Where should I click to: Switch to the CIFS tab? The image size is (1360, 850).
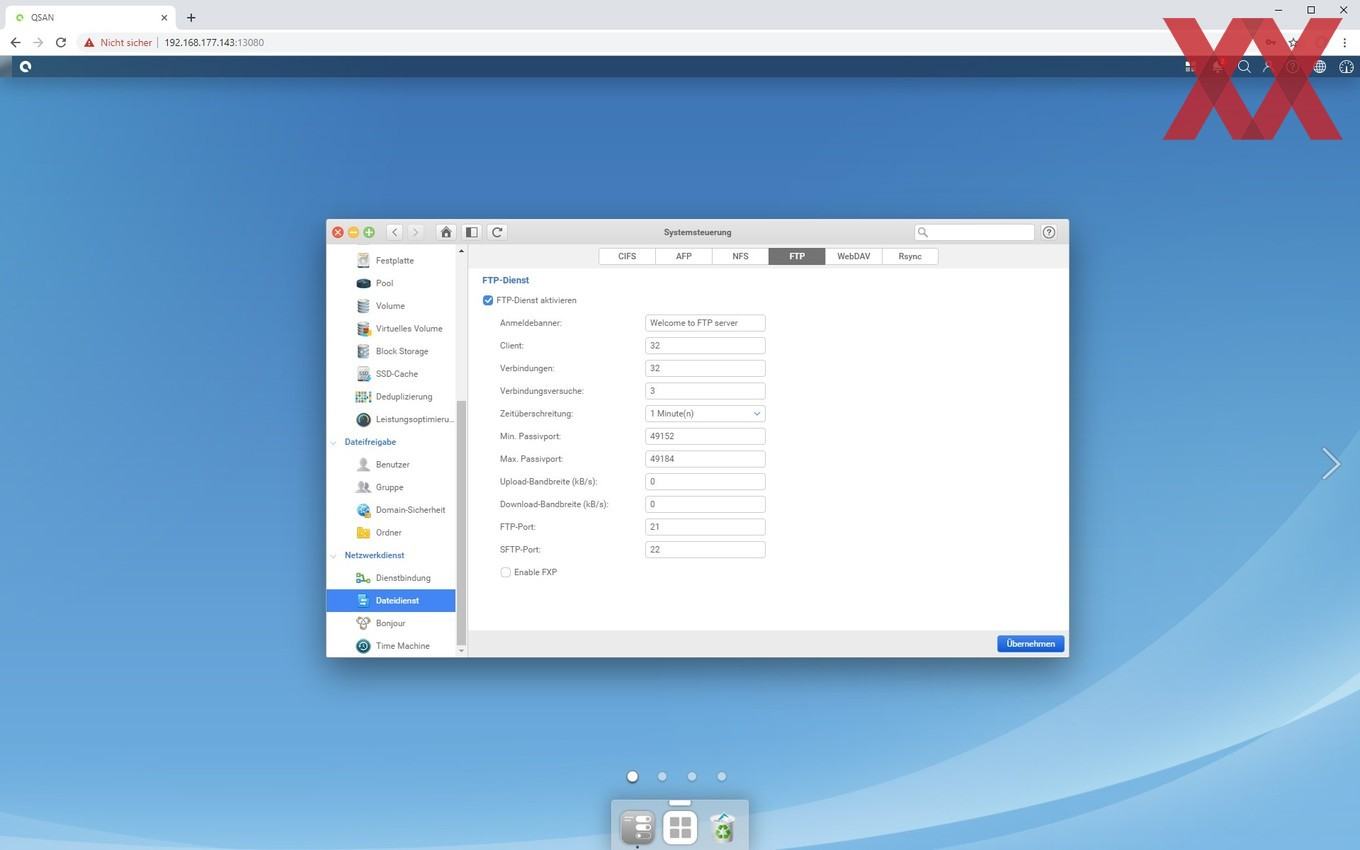[627, 256]
